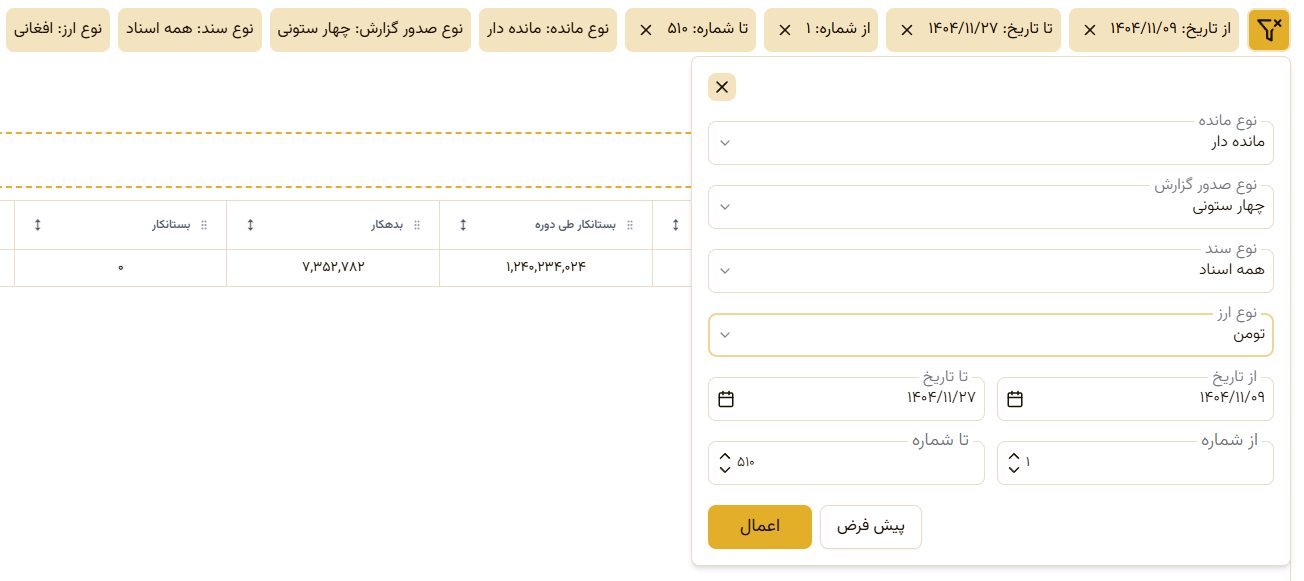Screen dimensions: 1304x581
Task: Sort the بدهکار column
Action: [250, 225]
